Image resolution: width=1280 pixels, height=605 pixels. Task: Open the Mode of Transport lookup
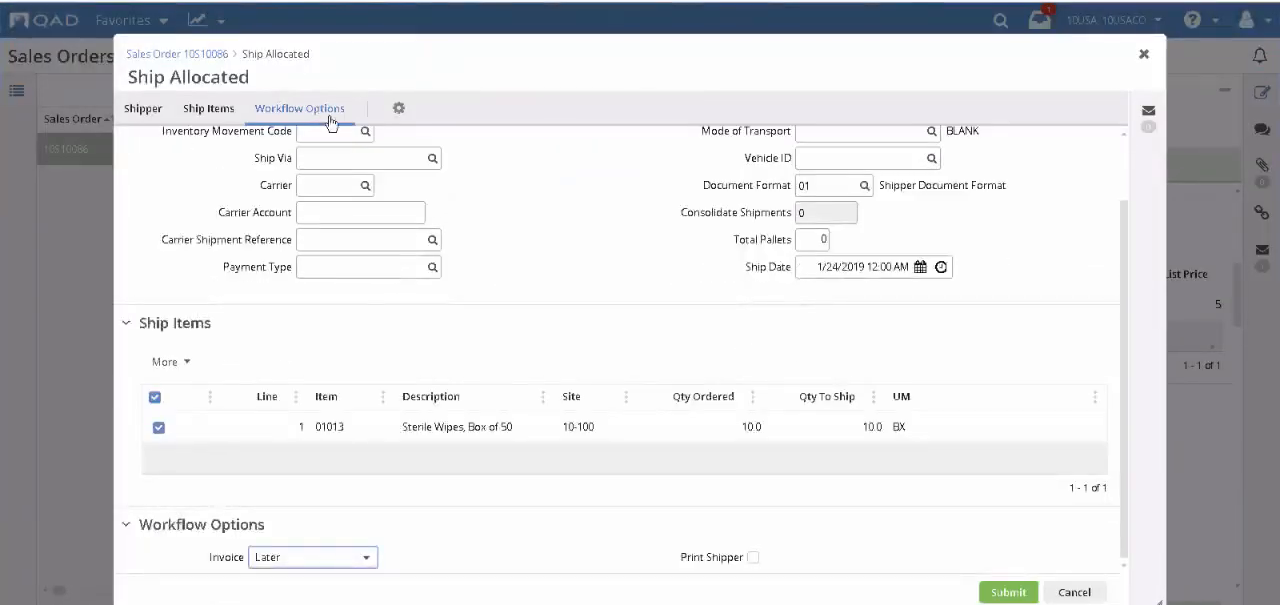tap(931, 131)
